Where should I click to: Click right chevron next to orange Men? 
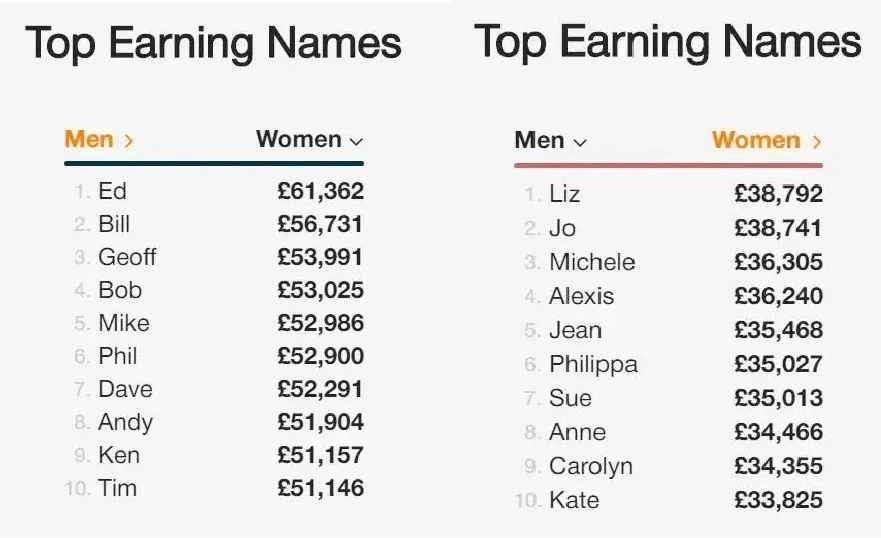(x=129, y=140)
